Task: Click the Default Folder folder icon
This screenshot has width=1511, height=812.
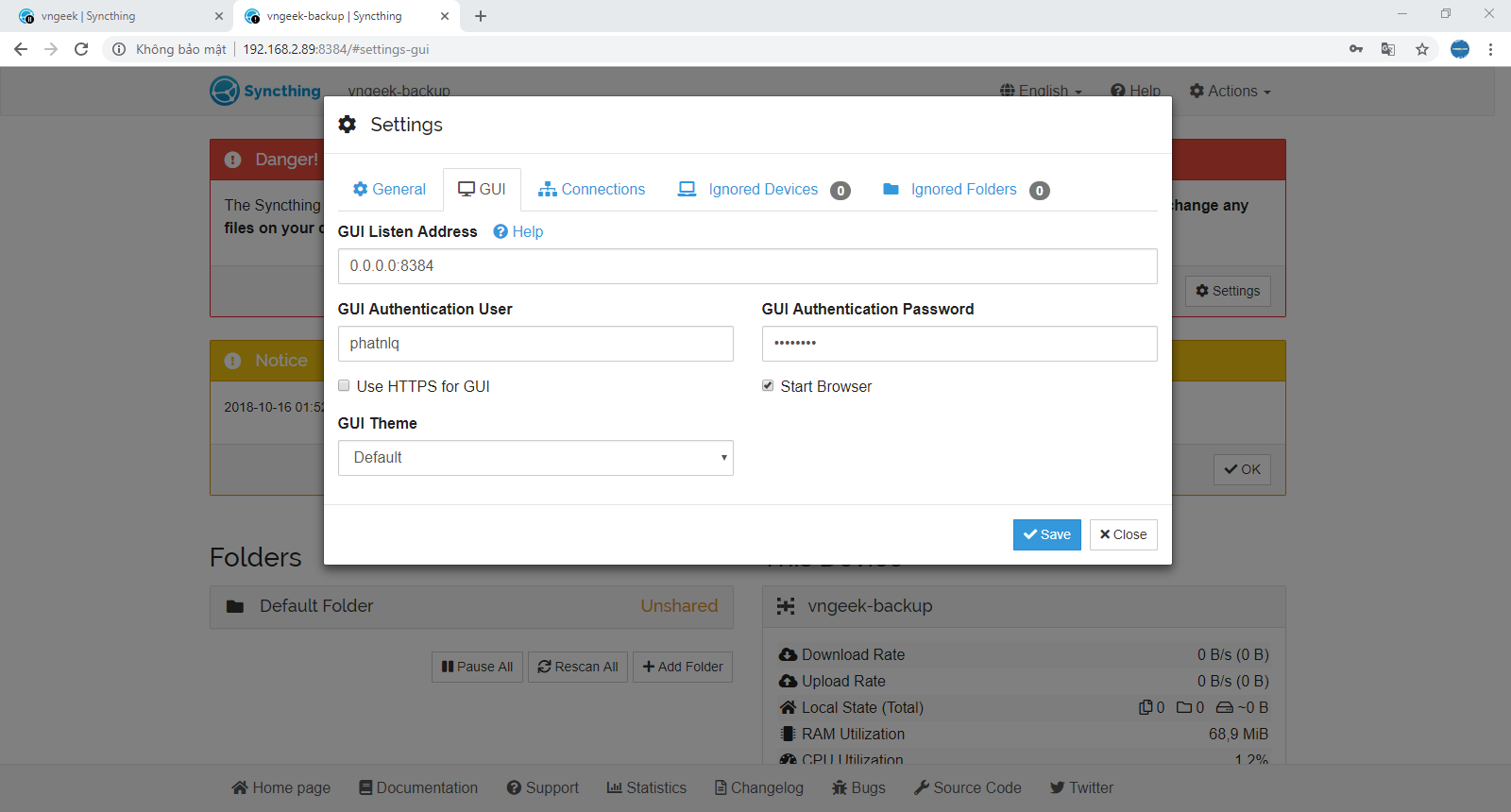Action: (x=235, y=606)
